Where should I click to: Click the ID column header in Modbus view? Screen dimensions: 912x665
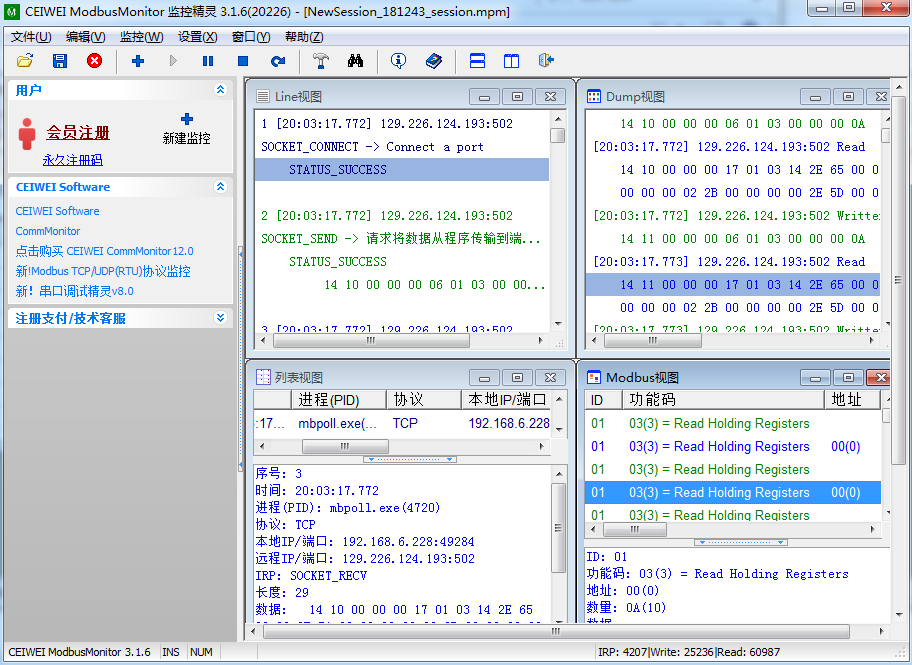604,400
